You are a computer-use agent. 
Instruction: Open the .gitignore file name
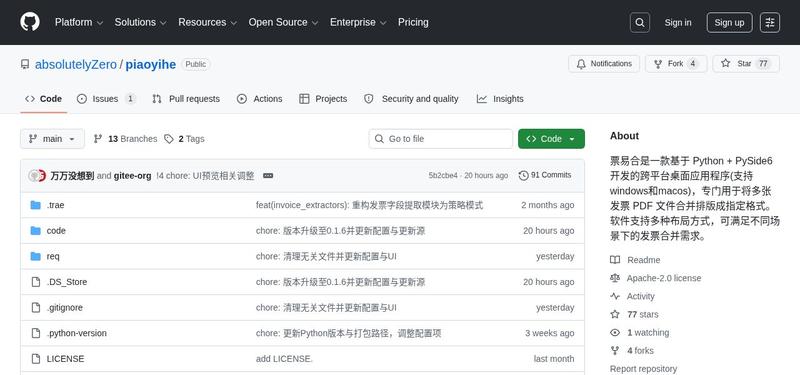65,308
